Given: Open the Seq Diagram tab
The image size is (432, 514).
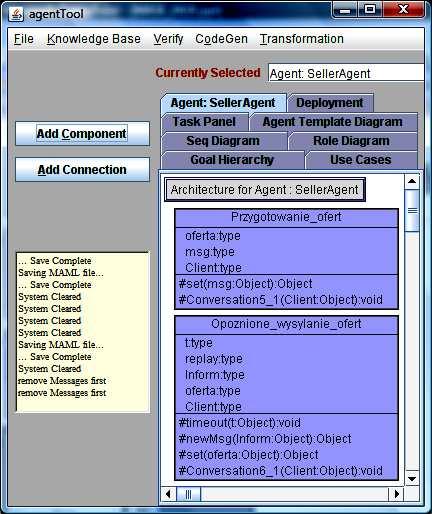Looking at the screenshot, I should [223, 141].
